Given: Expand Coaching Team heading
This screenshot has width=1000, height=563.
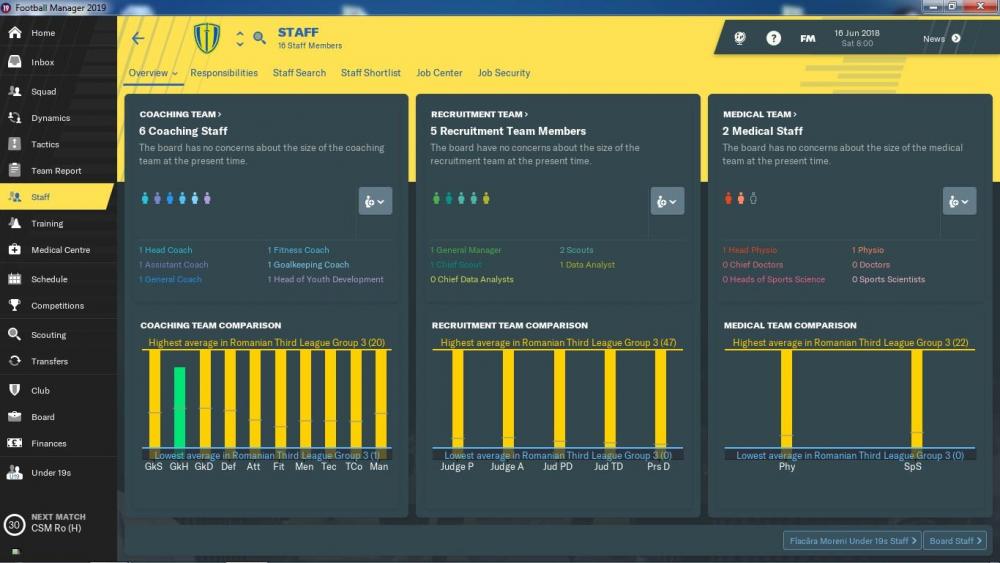Looking at the screenshot, I should click(x=180, y=114).
